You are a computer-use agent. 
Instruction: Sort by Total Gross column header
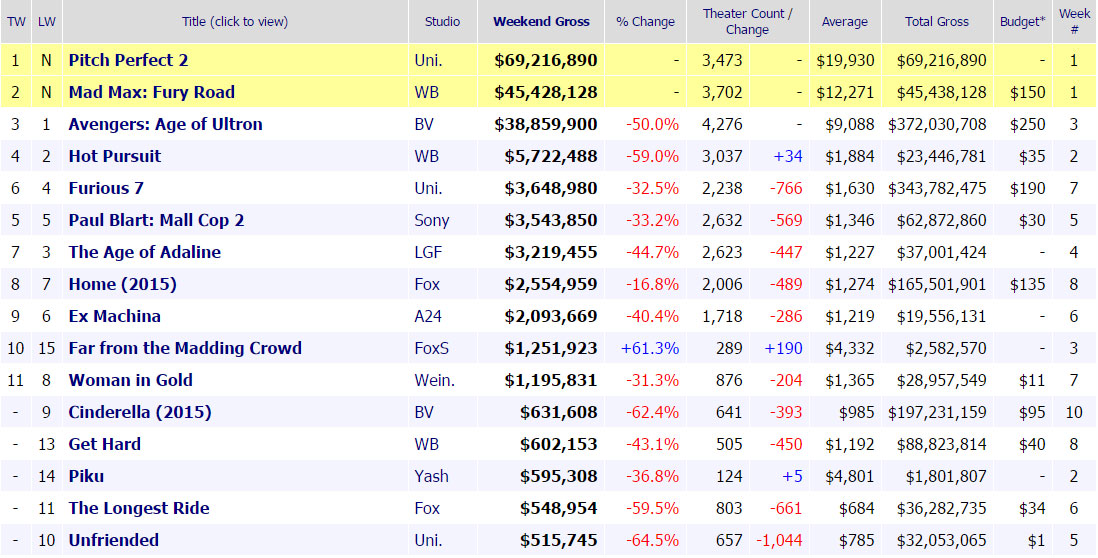click(937, 22)
